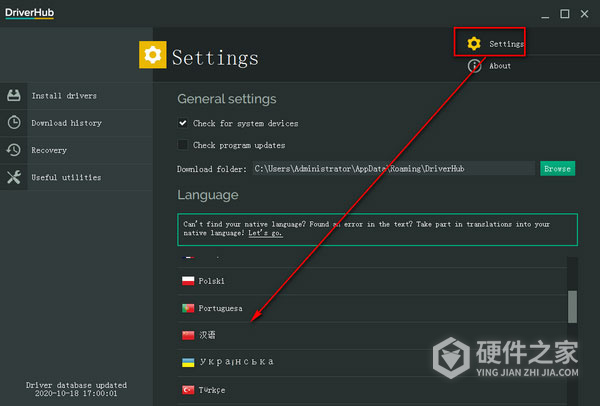Select Türkçe language text
The image size is (600, 406).
(212, 390)
